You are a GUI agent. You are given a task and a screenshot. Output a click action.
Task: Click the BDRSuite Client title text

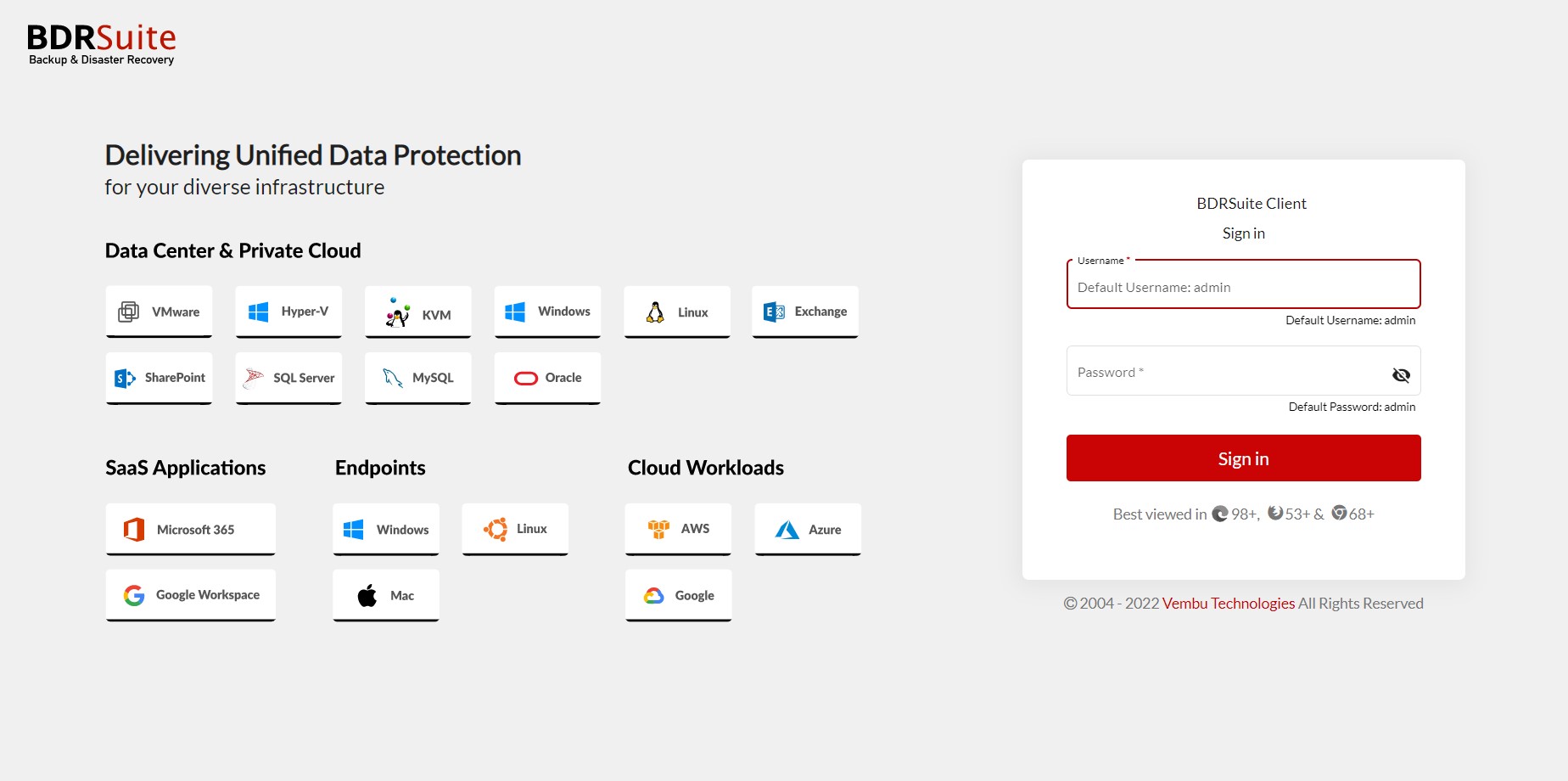coord(1252,204)
